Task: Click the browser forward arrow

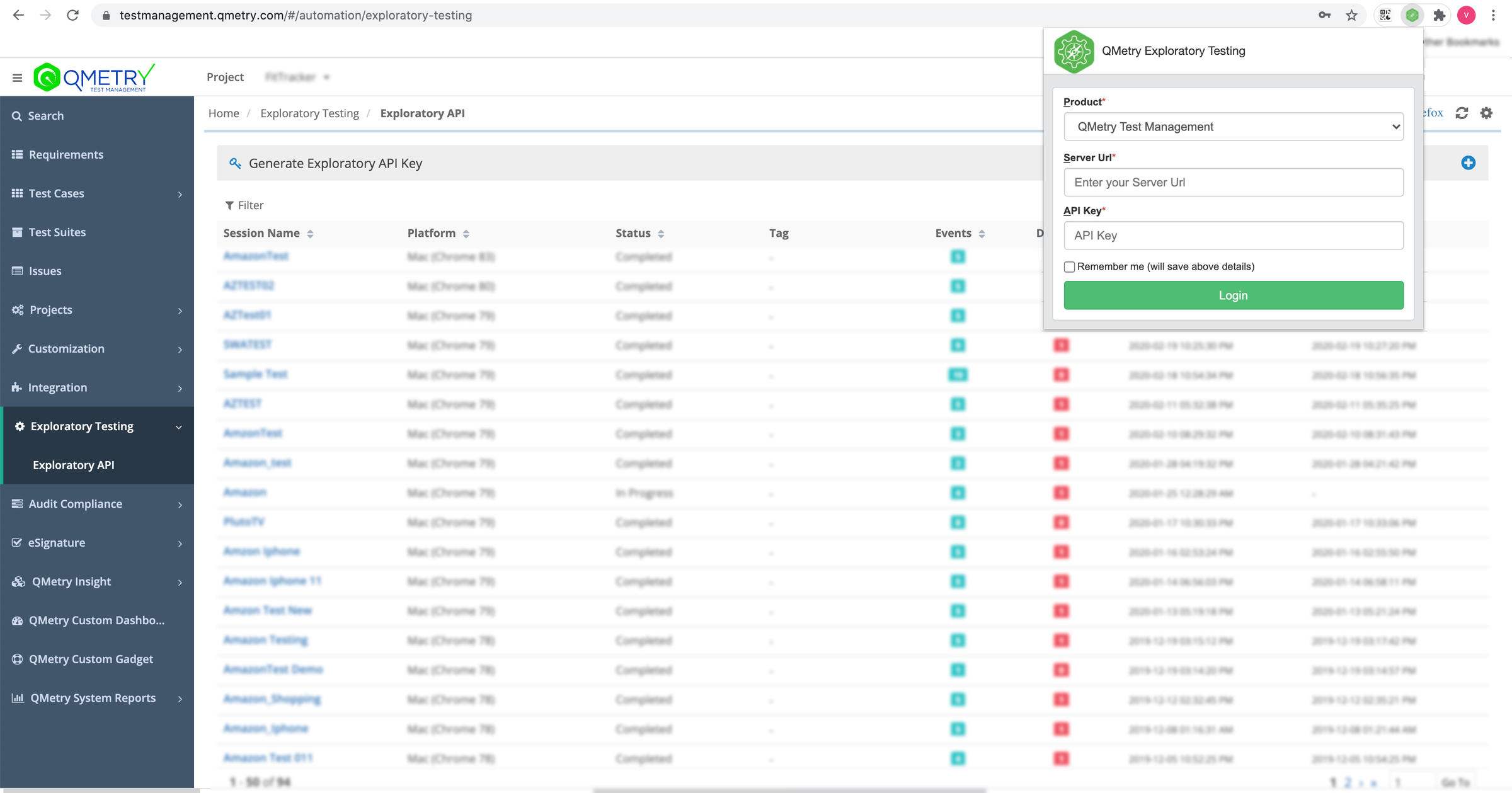Action: pyautogui.click(x=45, y=15)
